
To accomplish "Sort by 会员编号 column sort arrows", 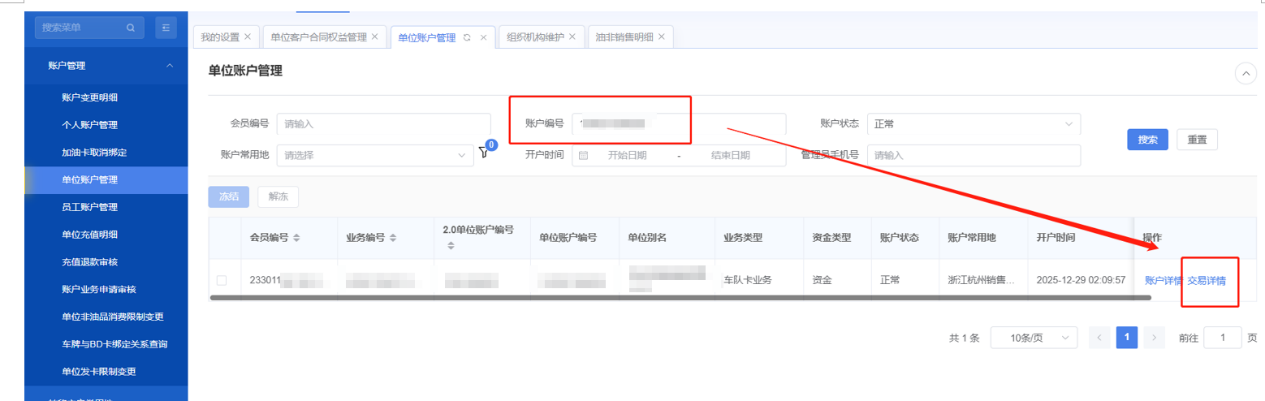I will [297, 238].
